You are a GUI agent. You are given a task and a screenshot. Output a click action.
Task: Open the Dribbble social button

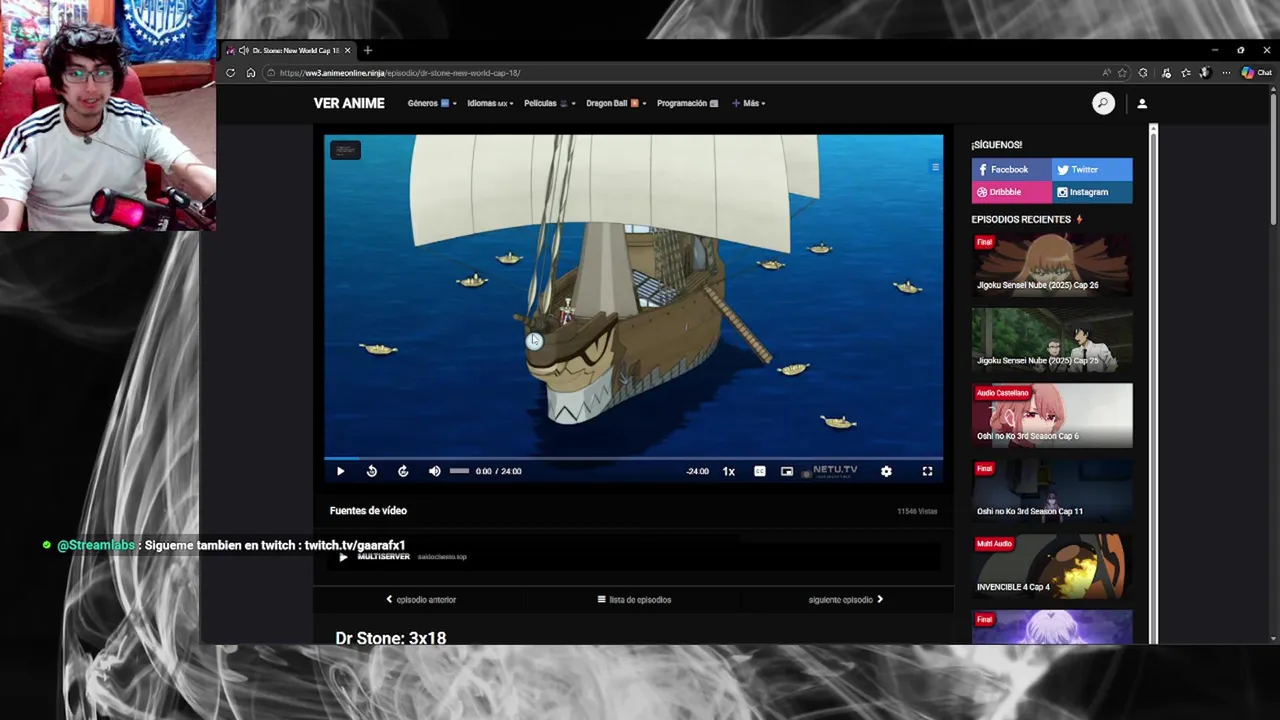[1011, 192]
